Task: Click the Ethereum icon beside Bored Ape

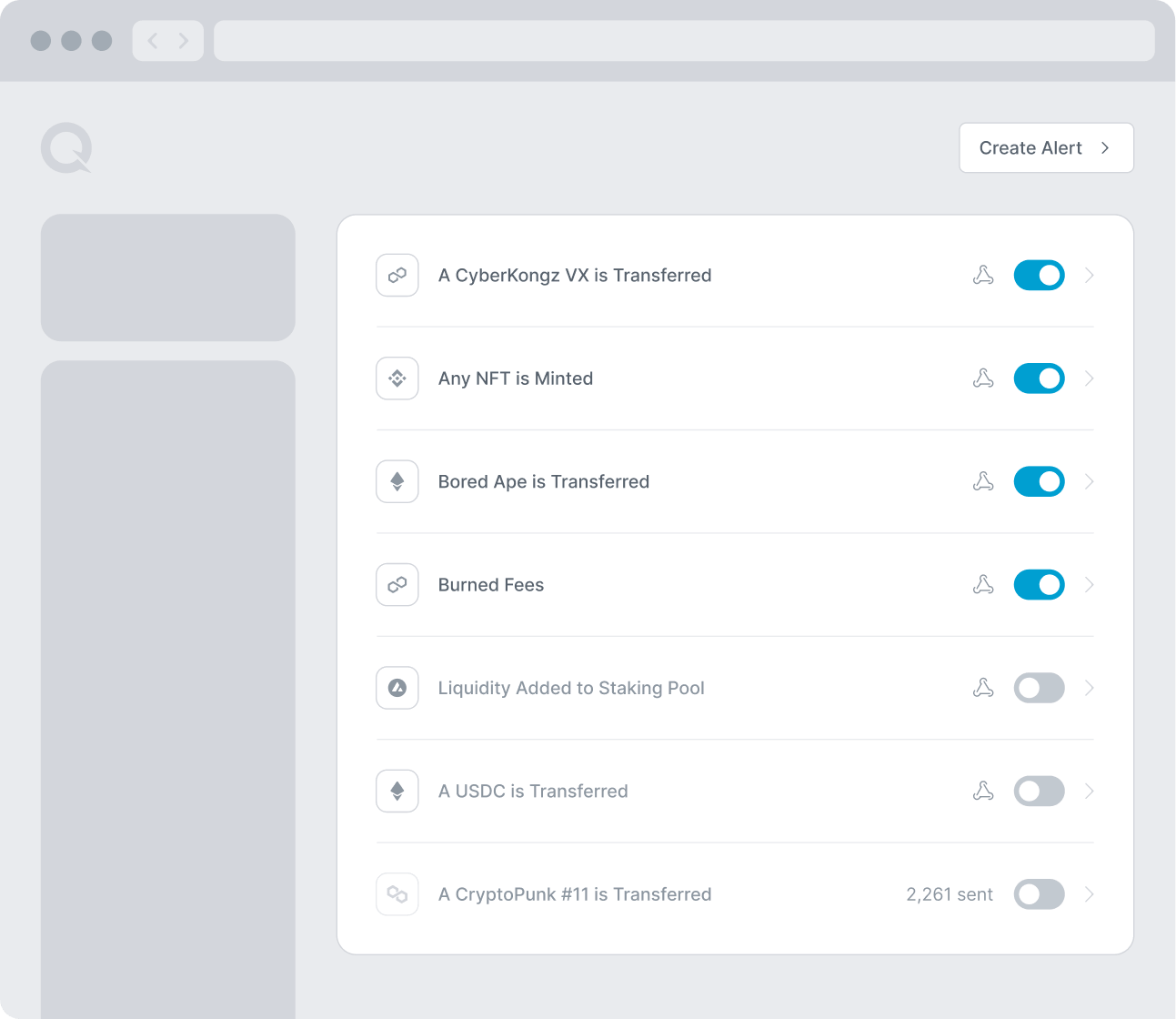Action: point(397,481)
